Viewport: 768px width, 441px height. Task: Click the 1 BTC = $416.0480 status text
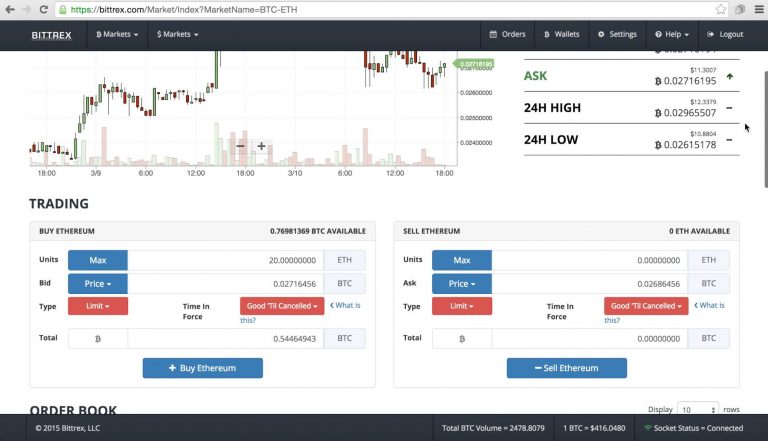pyautogui.click(x=594, y=428)
